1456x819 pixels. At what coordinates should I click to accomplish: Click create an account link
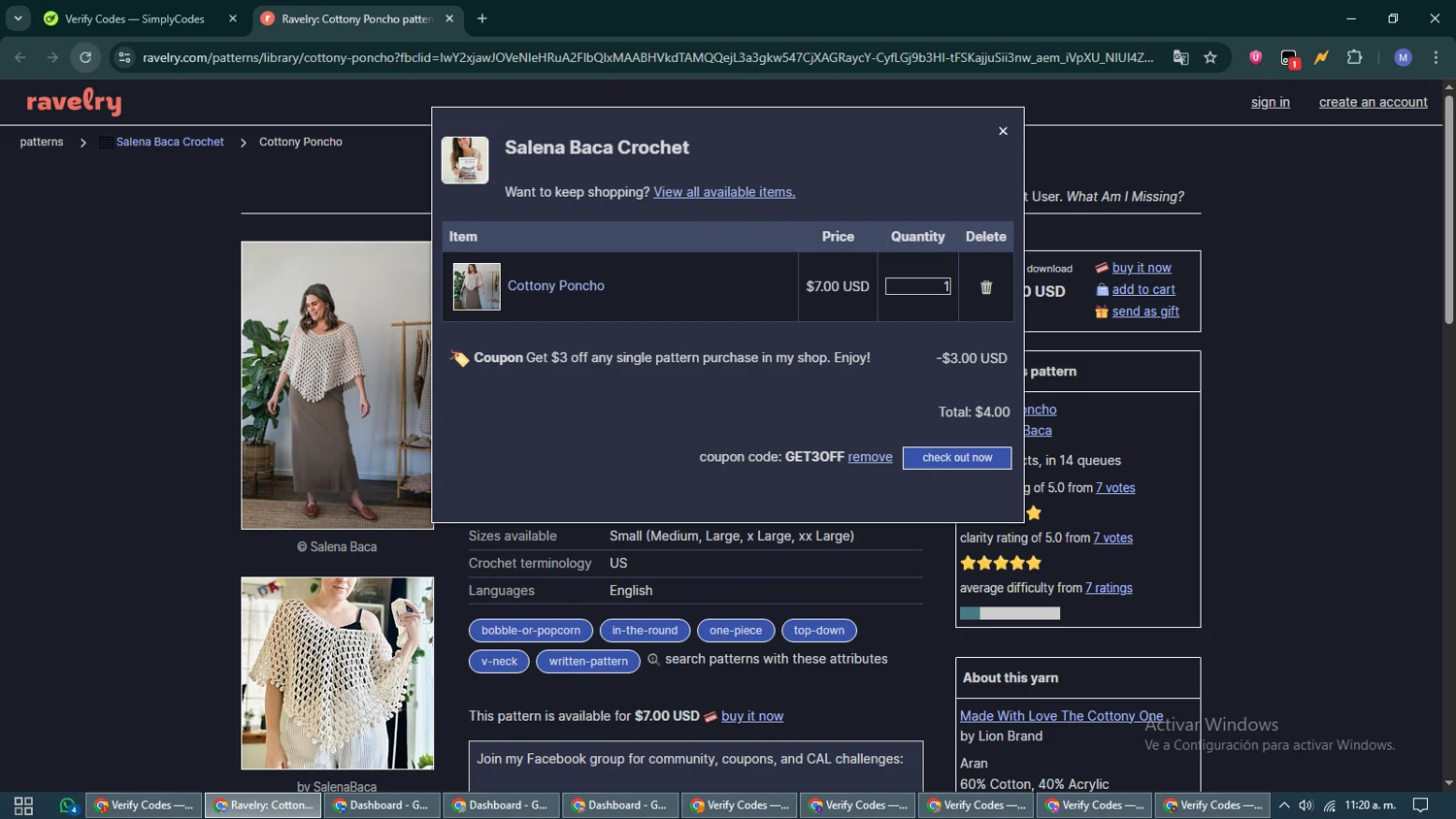[x=1373, y=102]
